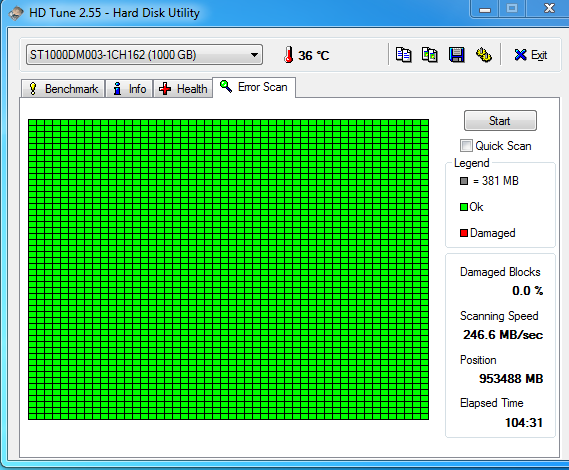Open options via the wrench icon

483,55
